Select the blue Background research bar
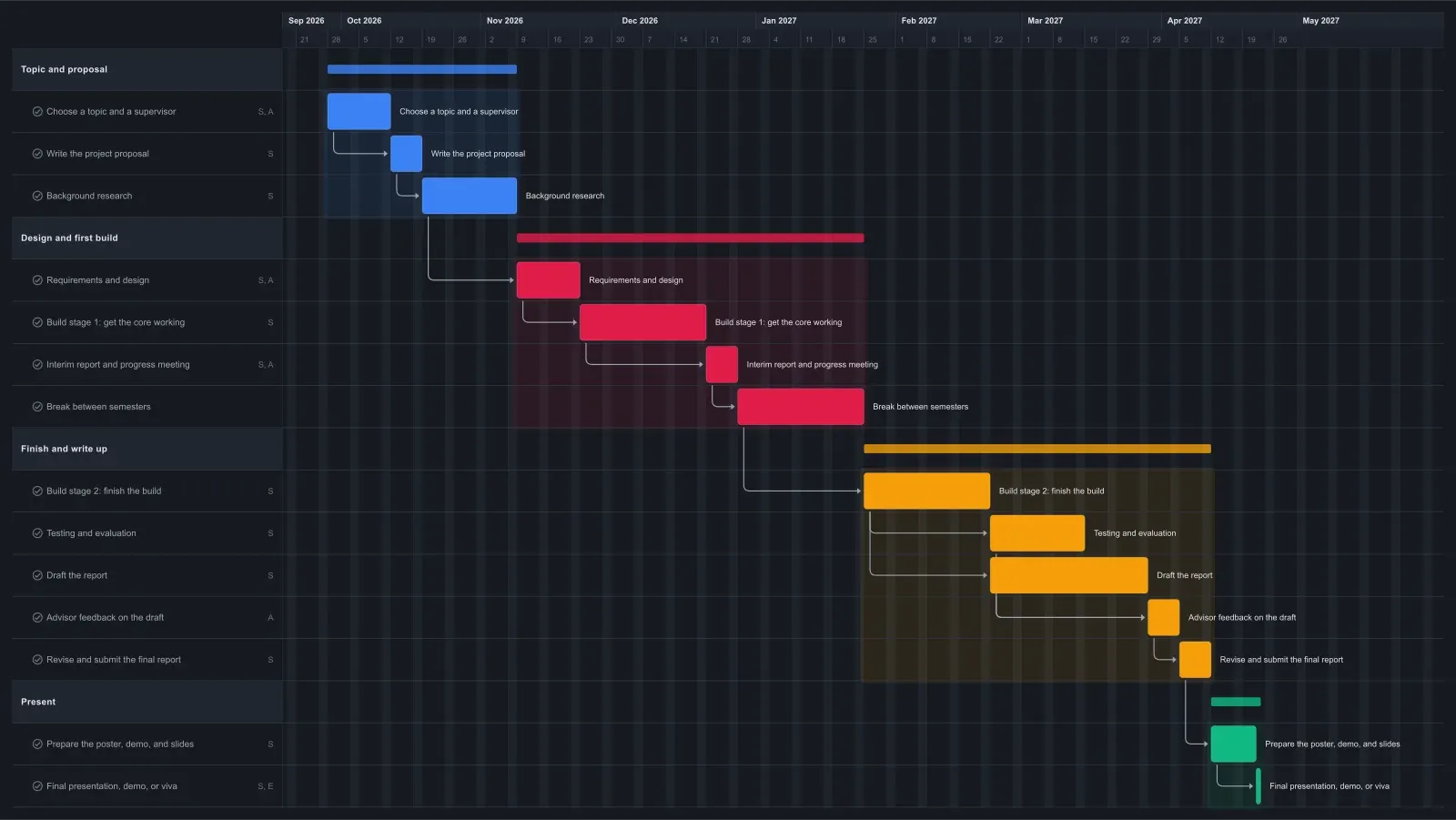The width and height of the screenshot is (1456, 820). [x=470, y=196]
